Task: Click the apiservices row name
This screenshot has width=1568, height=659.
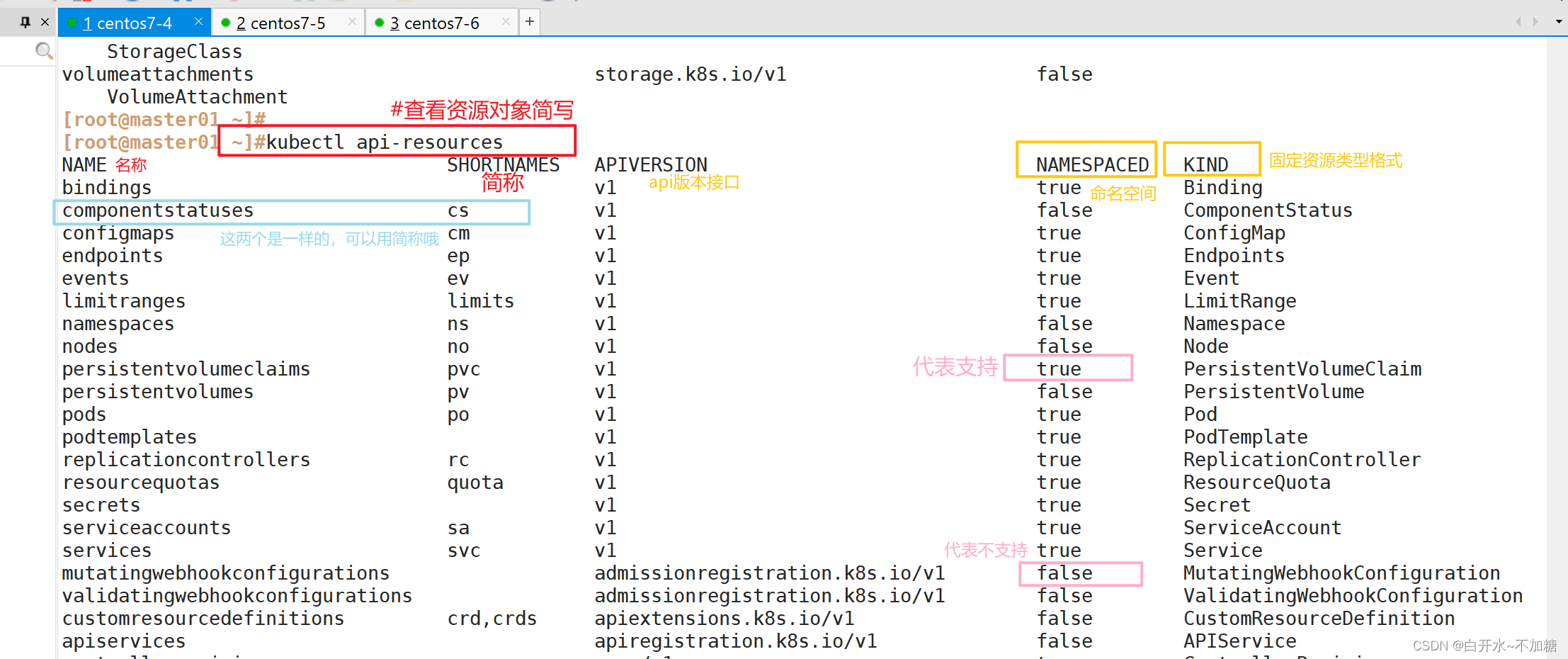Action: pyautogui.click(x=124, y=641)
